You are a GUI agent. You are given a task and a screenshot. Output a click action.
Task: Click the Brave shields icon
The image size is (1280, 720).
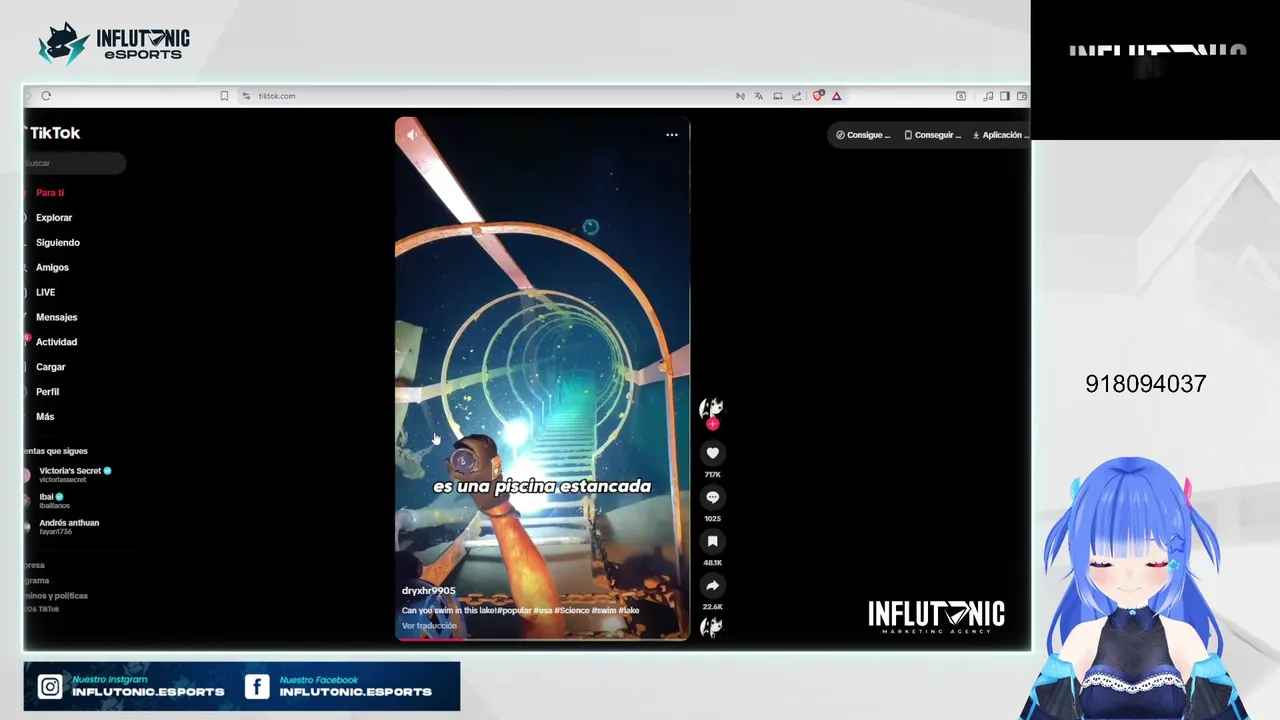click(818, 96)
